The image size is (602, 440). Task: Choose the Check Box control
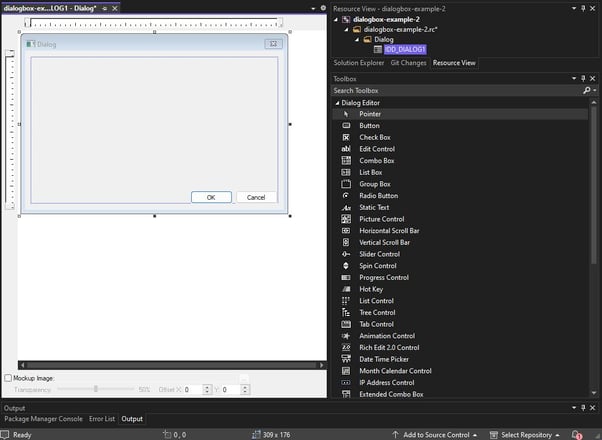[x=374, y=137]
